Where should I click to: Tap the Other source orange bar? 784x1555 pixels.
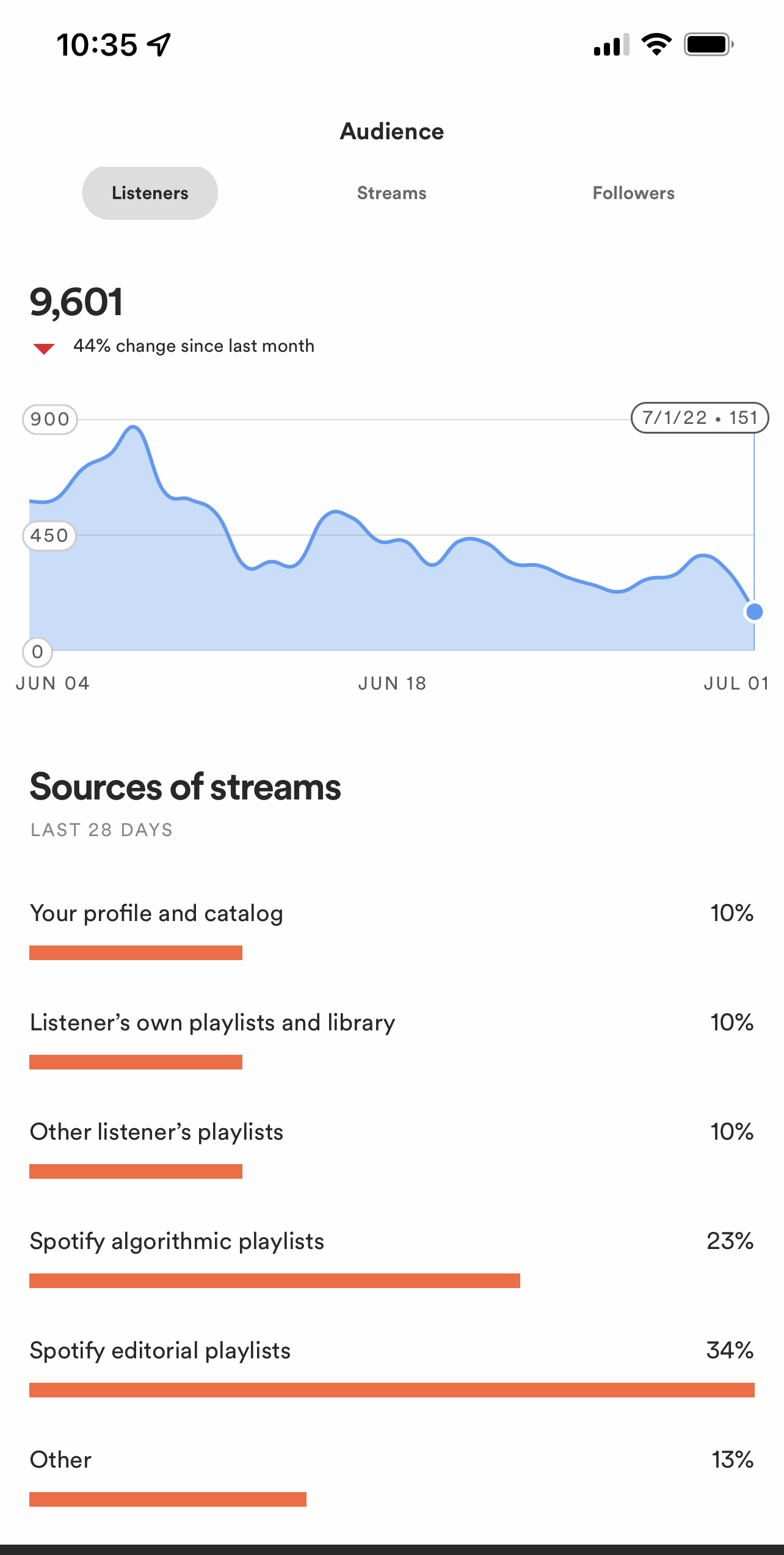(168, 1499)
